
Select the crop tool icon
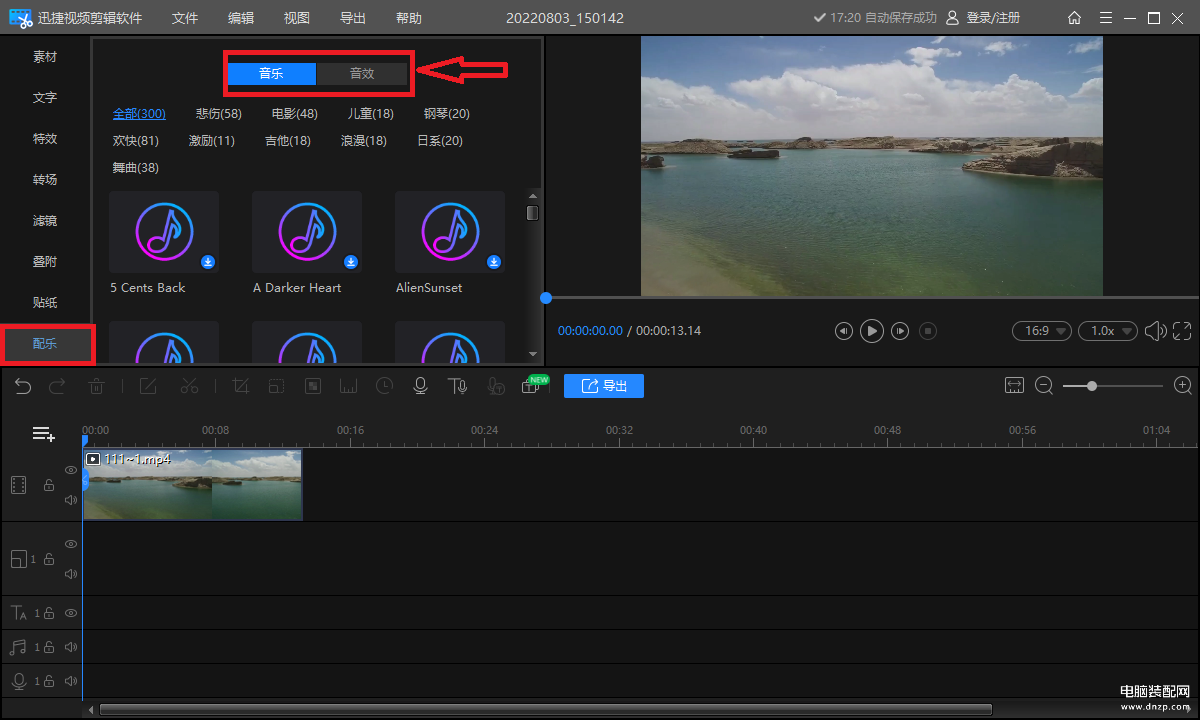tap(240, 386)
